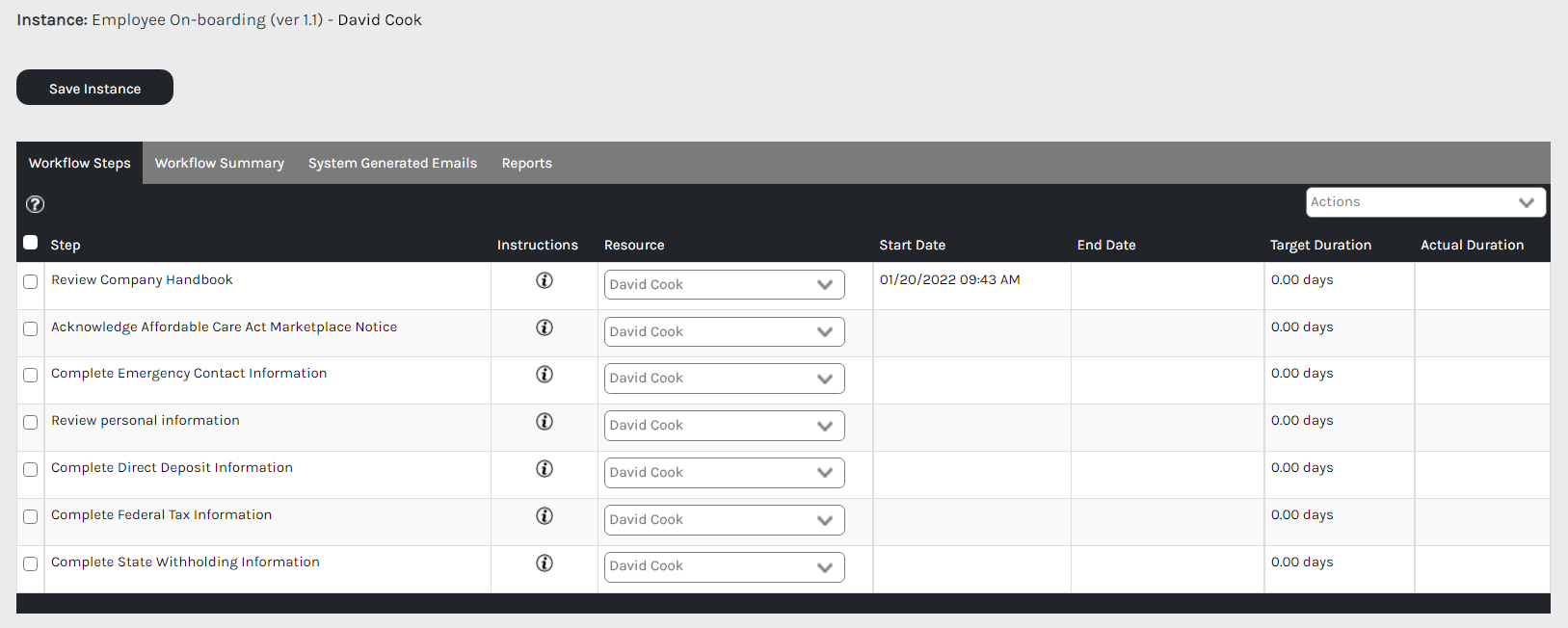Select the Review Company Handbook step name
The image size is (1568, 628).
pos(143,280)
